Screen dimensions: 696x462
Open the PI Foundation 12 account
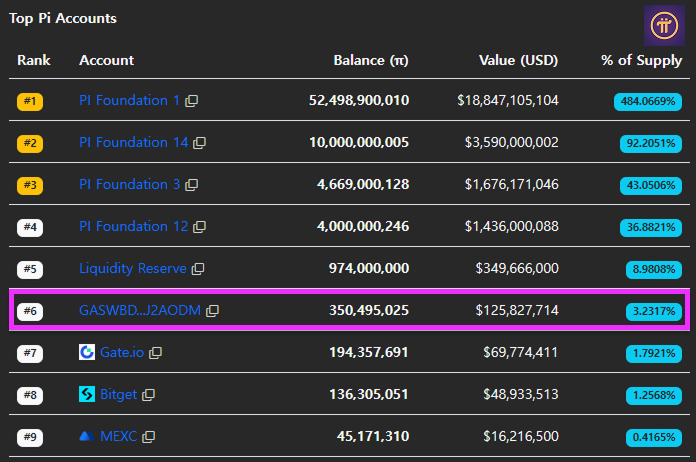coord(133,226)
